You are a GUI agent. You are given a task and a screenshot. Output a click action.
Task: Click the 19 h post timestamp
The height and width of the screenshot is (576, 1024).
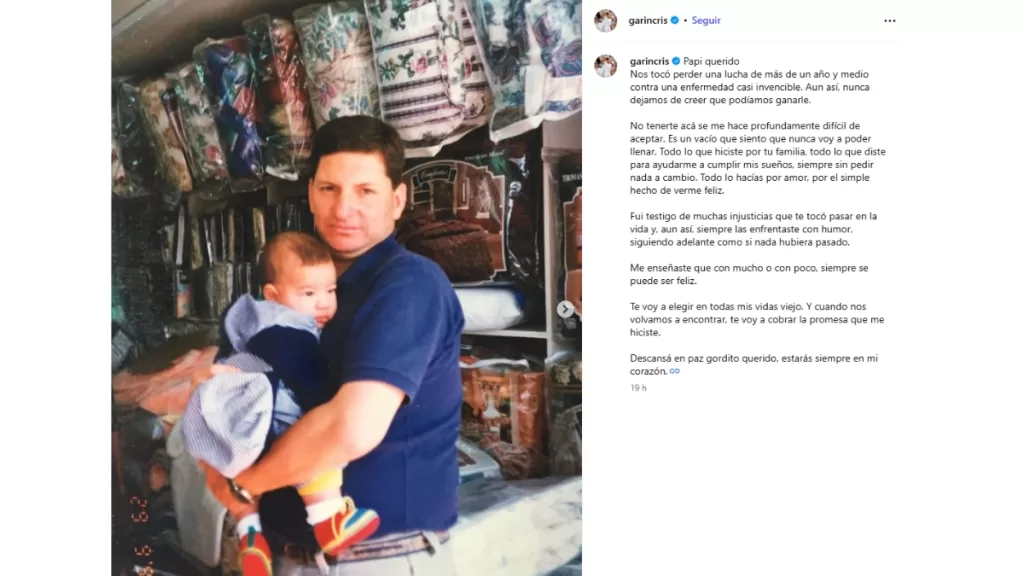click(638, 388)
